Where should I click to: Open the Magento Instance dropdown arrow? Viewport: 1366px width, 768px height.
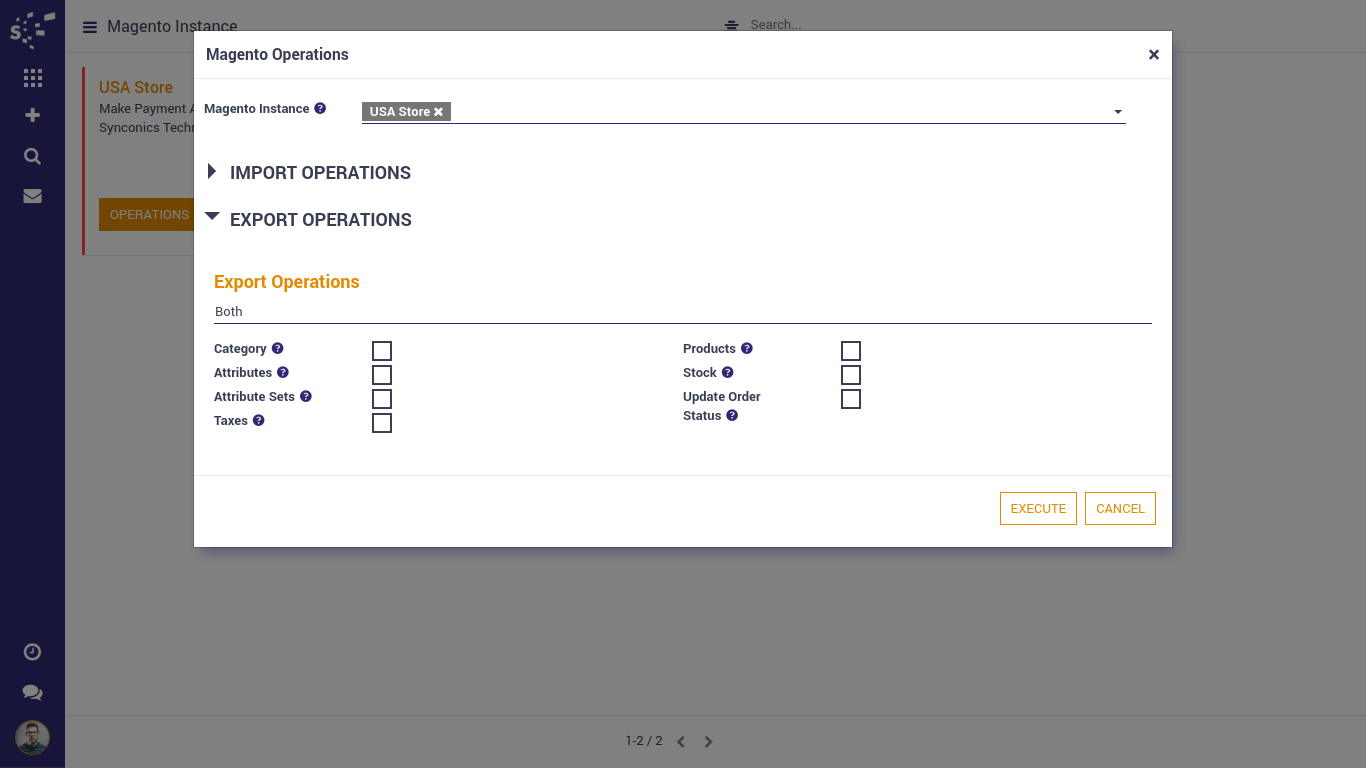pos(1117,112)
